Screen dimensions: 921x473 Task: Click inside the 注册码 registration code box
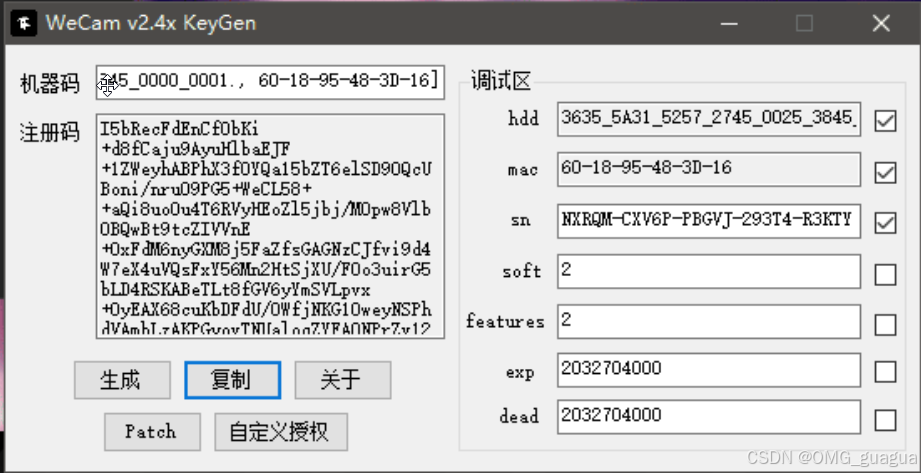[x=270, y=226]
